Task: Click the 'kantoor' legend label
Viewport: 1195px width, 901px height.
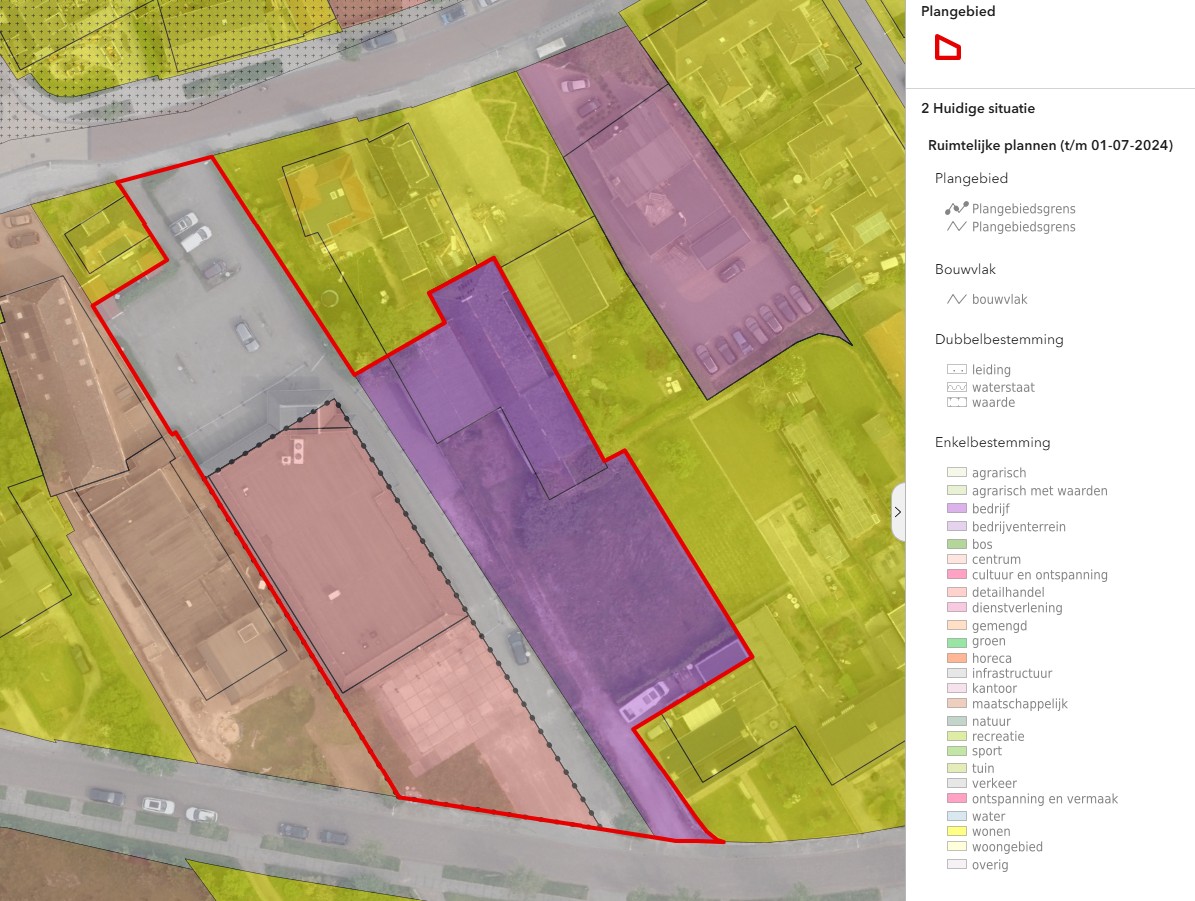Action: 994,688
